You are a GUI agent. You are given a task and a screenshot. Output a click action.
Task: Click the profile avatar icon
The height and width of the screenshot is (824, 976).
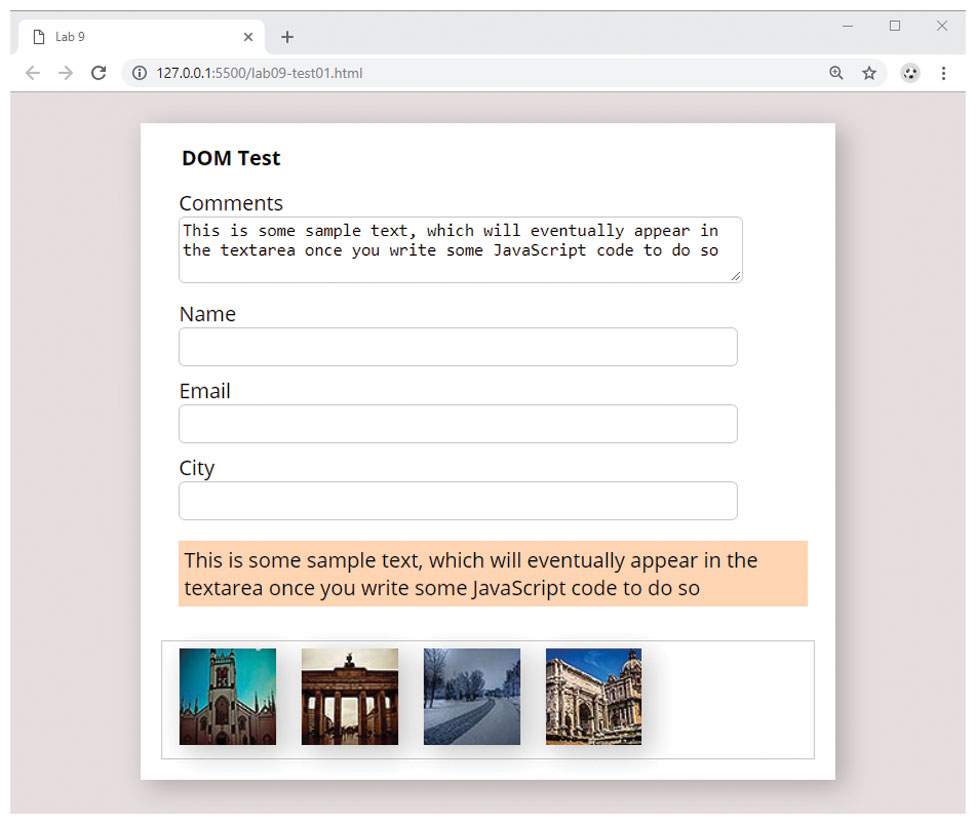click(x=909, y=73)
